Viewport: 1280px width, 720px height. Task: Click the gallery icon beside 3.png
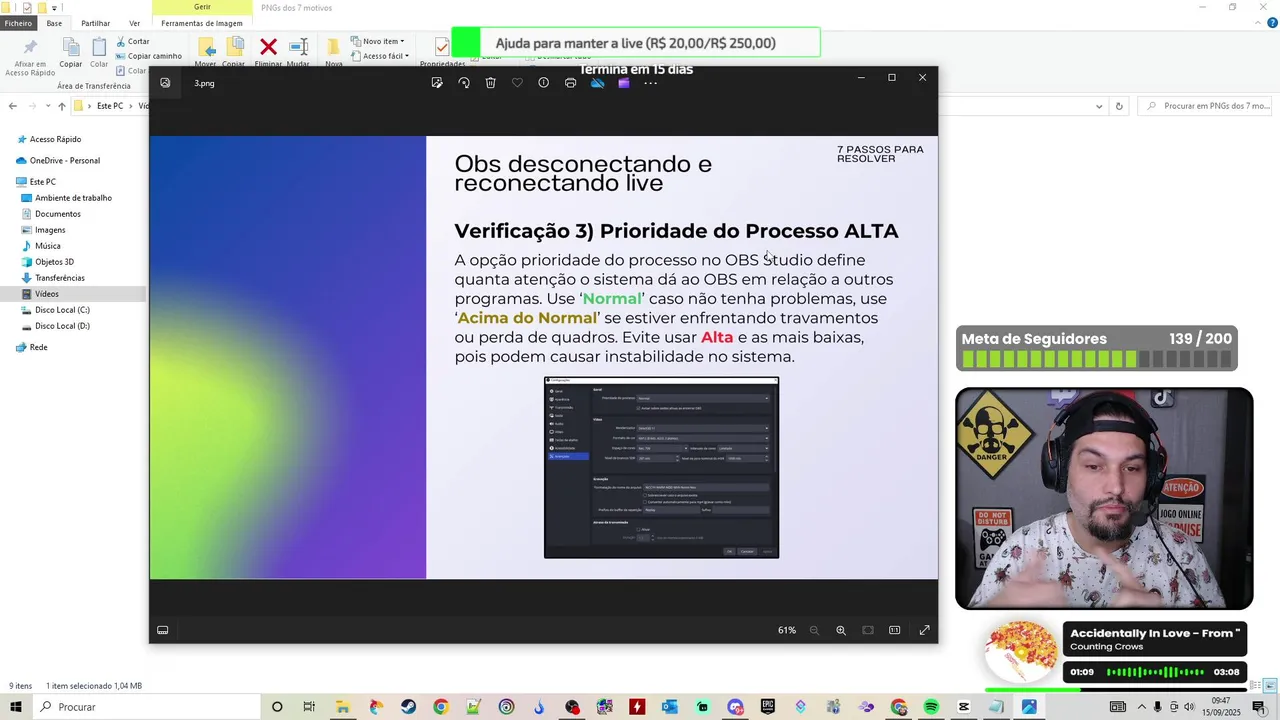click(165, 83)
